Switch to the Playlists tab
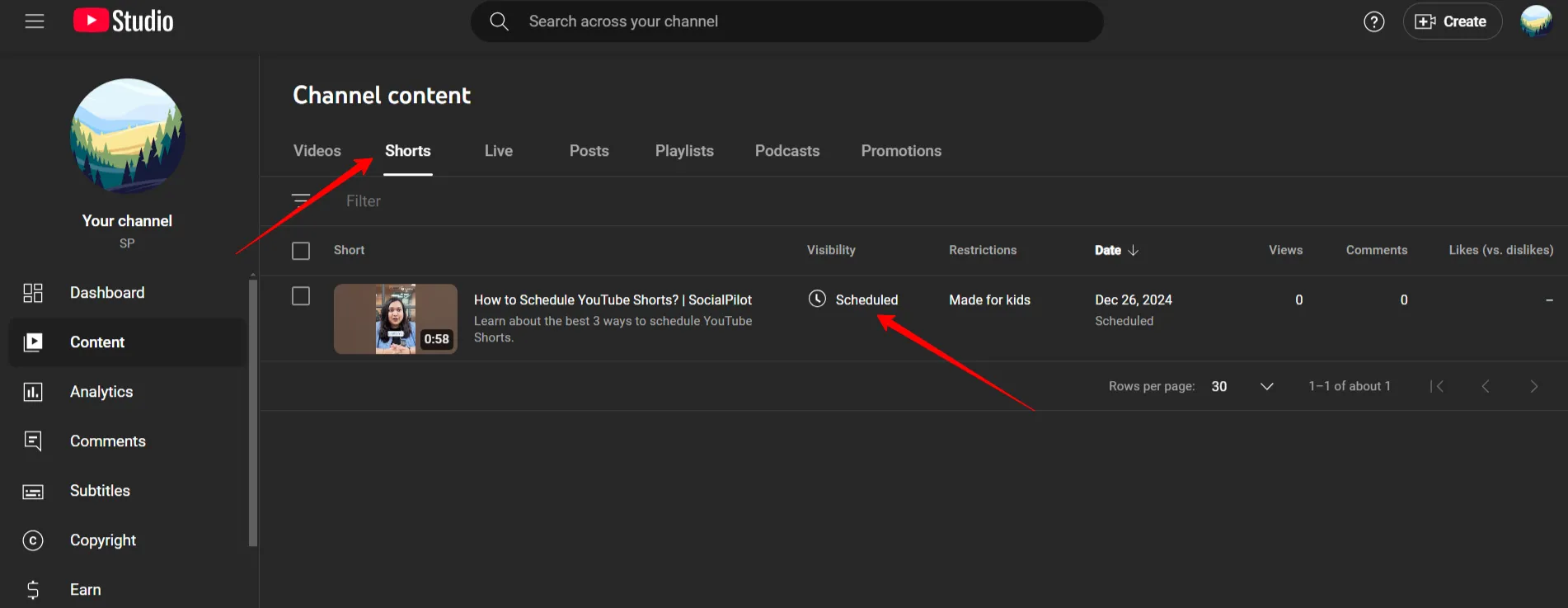1568x608 pixels. click(684, 151)
